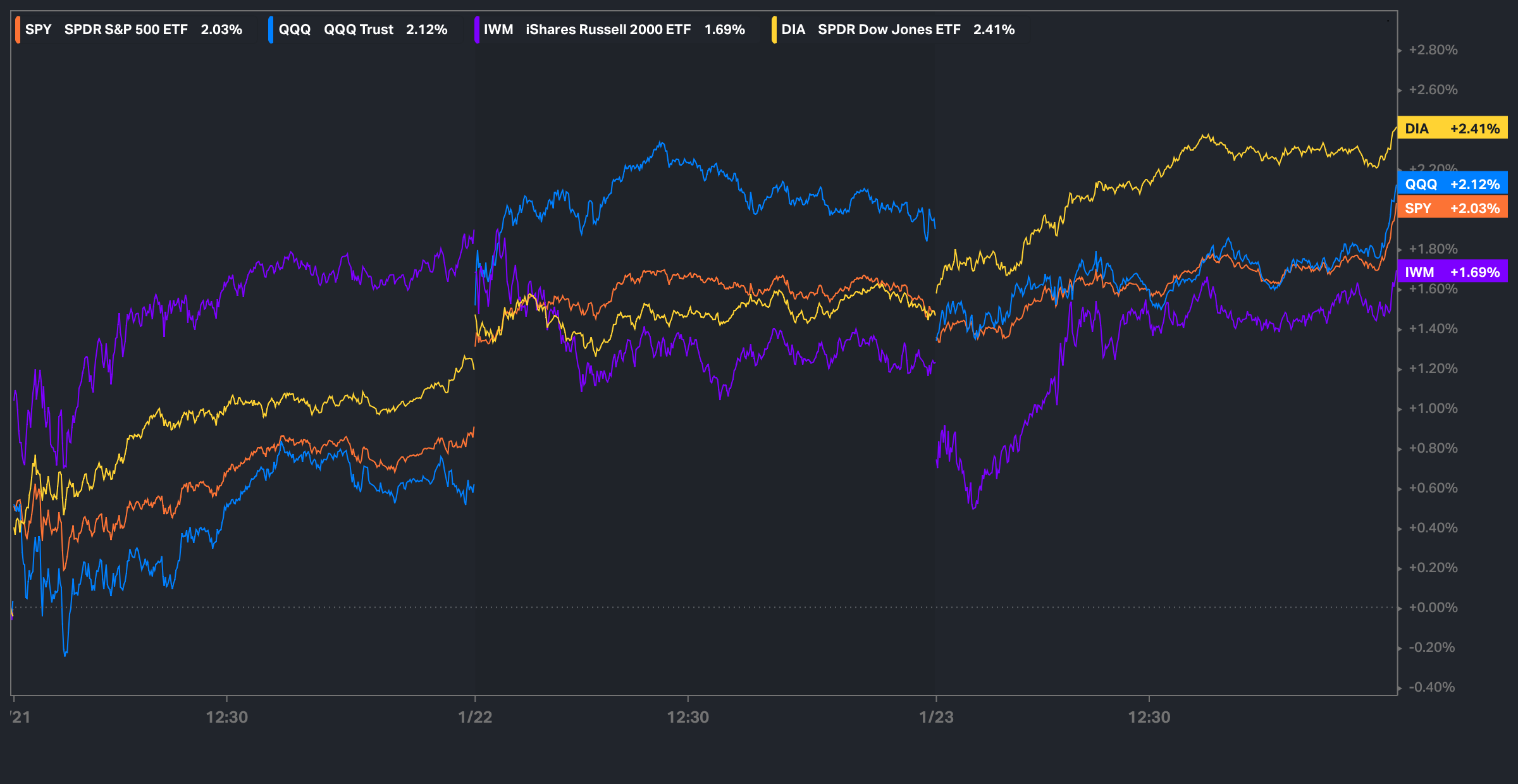Click the 2.41% value in DIA legend

pos(994,30)
